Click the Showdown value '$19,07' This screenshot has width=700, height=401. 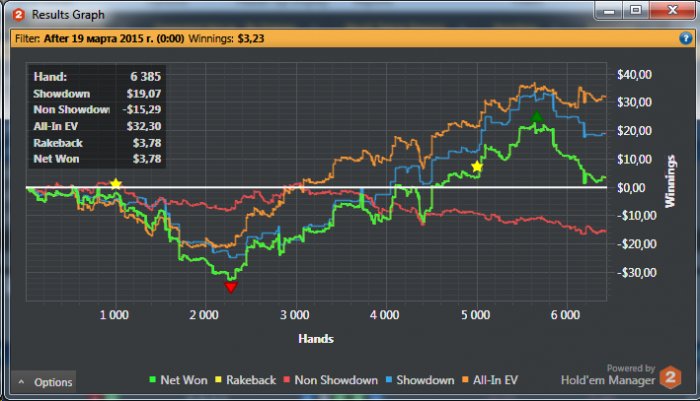144,93
